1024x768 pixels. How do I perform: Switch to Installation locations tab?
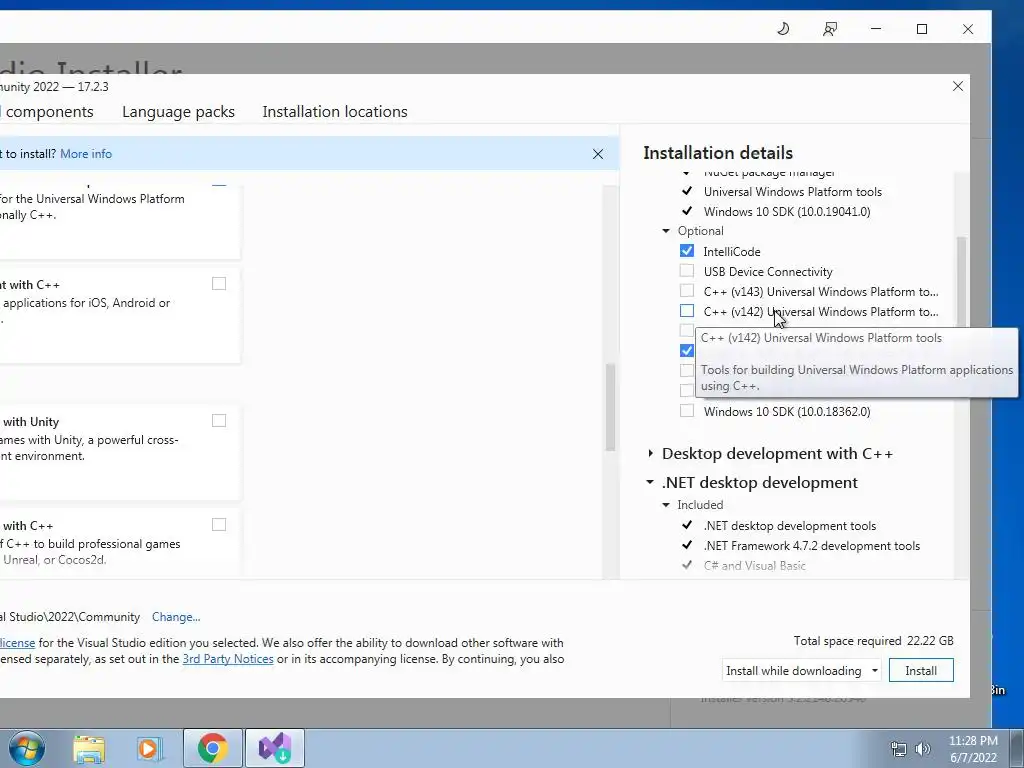[335, 112]
